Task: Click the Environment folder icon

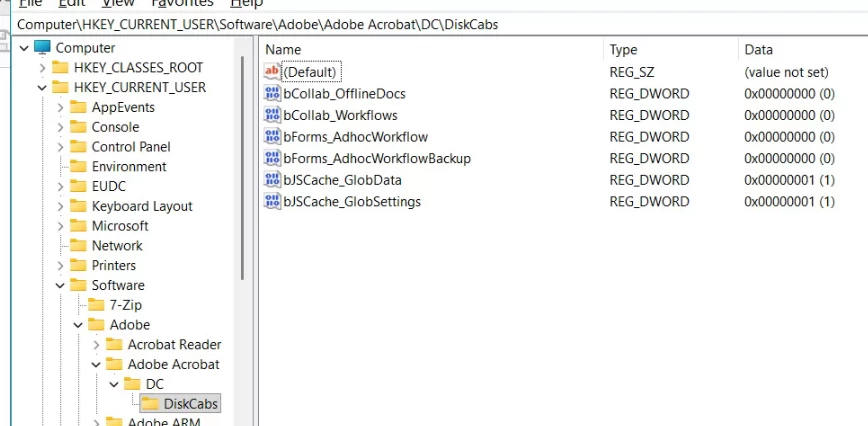Action: (x=78, y=167)
